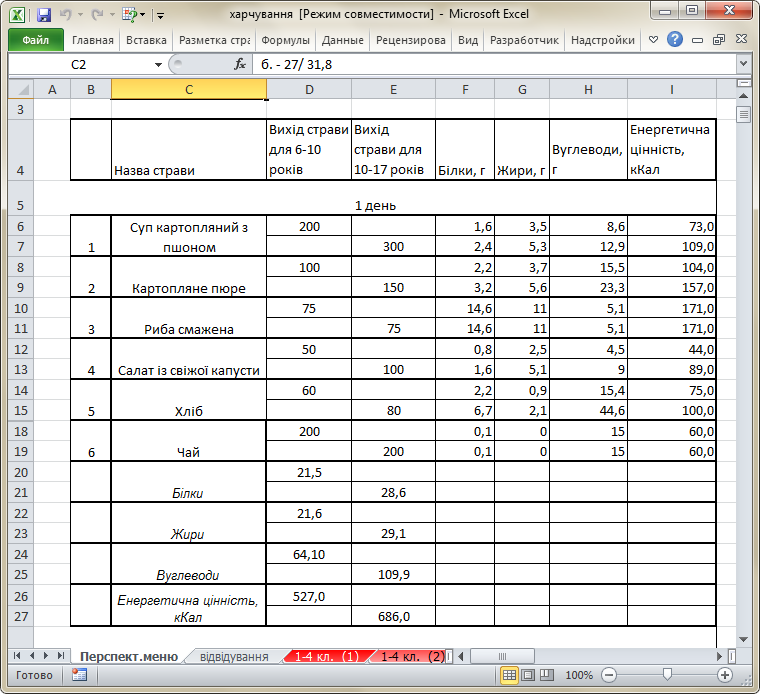Click the Undo arrow icon
The image size is (760, 694).
click(65, 15)
